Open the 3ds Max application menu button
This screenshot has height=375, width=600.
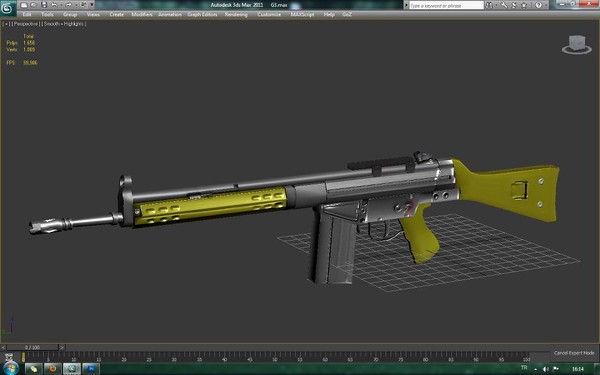(7, 8)
